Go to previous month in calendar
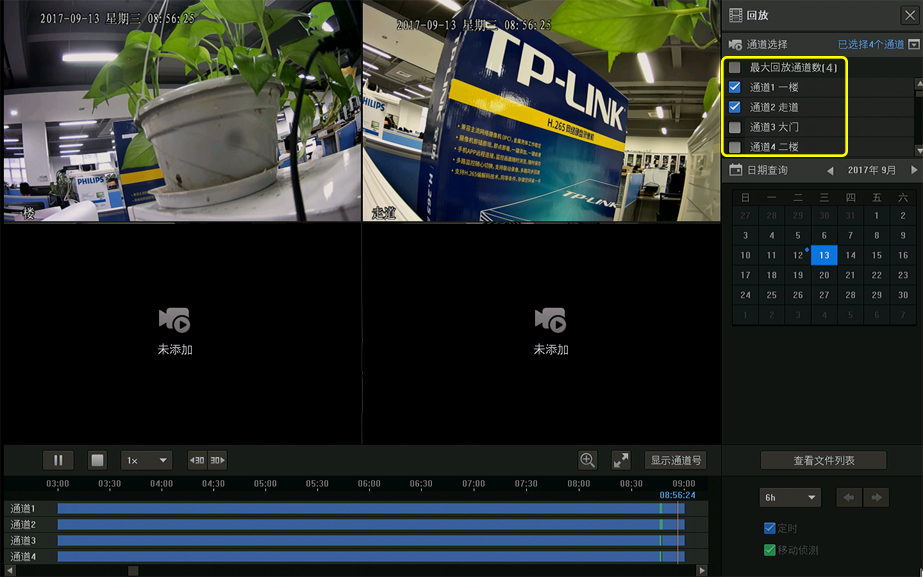The width and height of the screenshot is (923, 577). click(x=829, y=171)
